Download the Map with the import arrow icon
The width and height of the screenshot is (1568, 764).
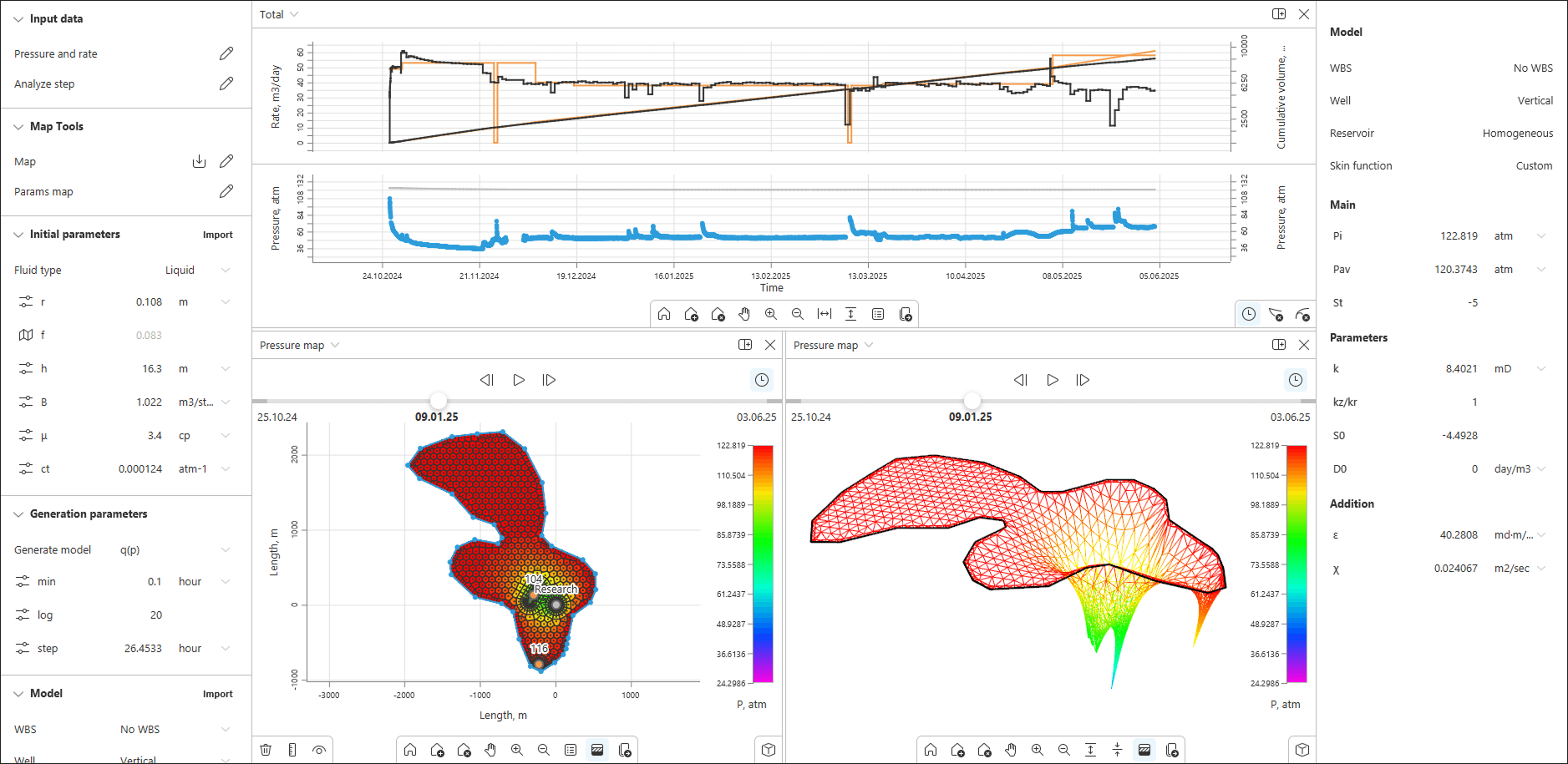point(199,161)
